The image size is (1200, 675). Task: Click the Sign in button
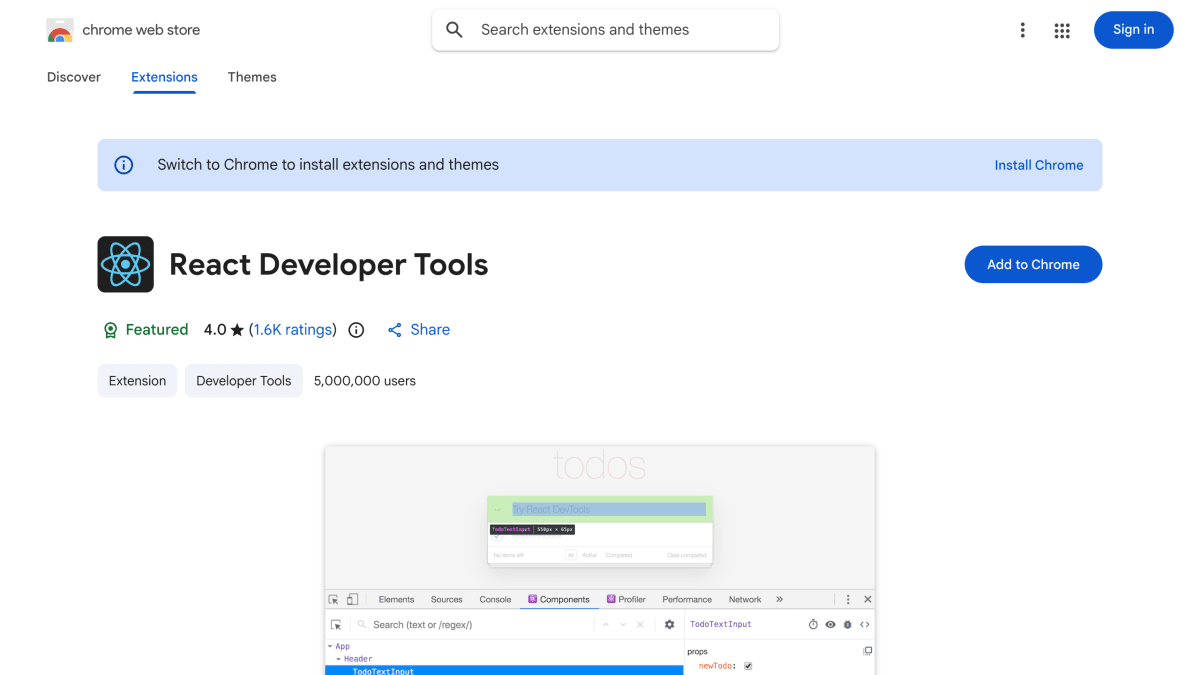1133,30
